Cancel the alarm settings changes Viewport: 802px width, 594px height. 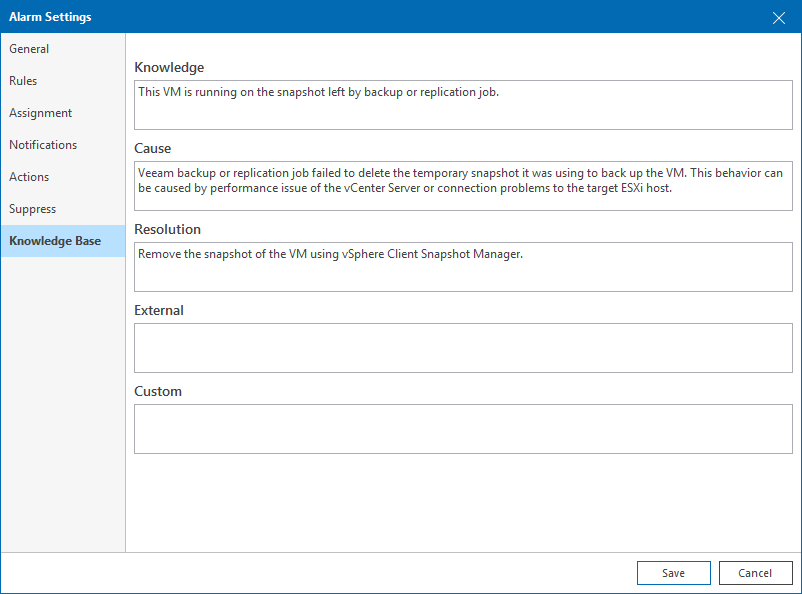click(x=755, y=572)
